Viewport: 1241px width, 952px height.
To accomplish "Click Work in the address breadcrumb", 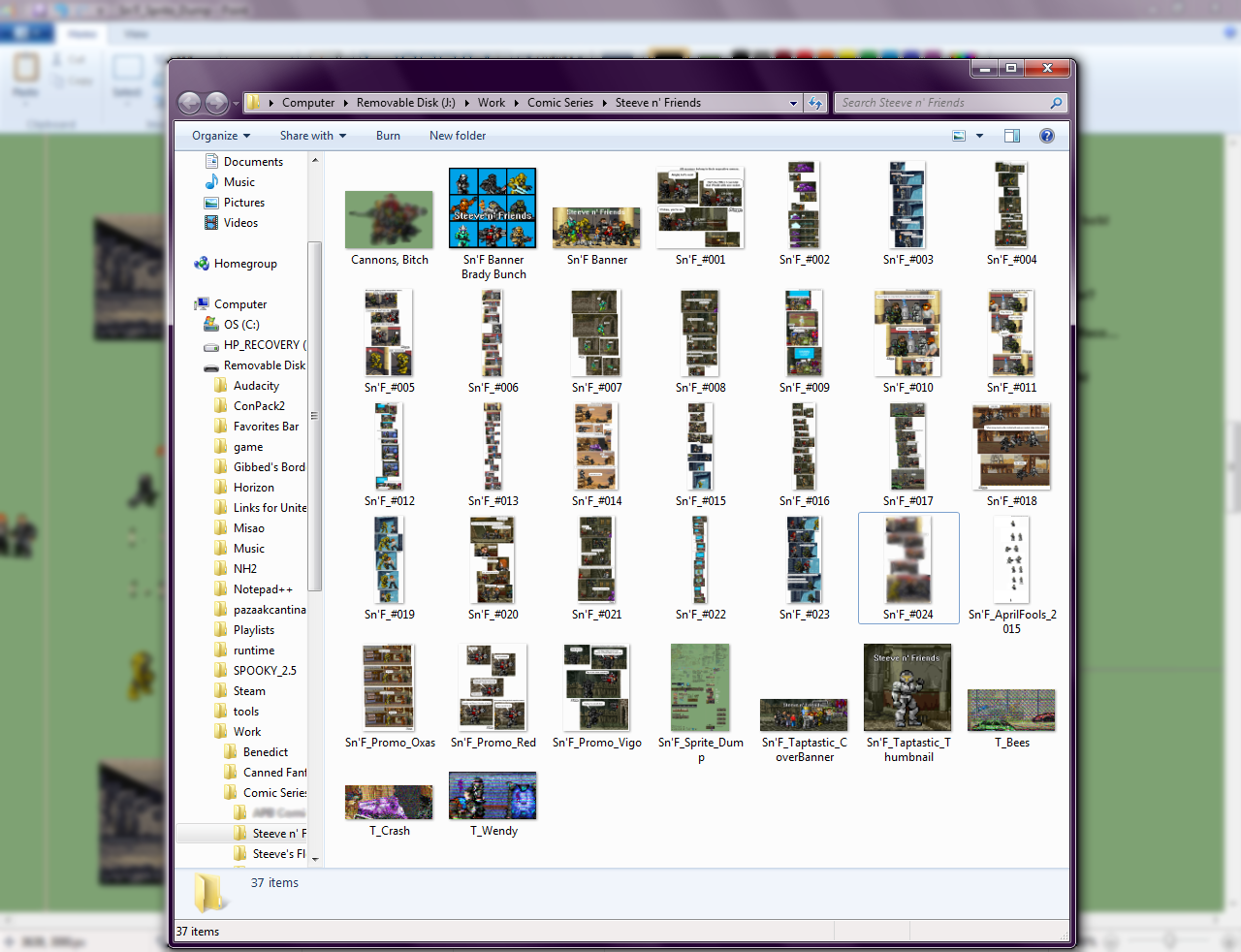I will point(492,103).
